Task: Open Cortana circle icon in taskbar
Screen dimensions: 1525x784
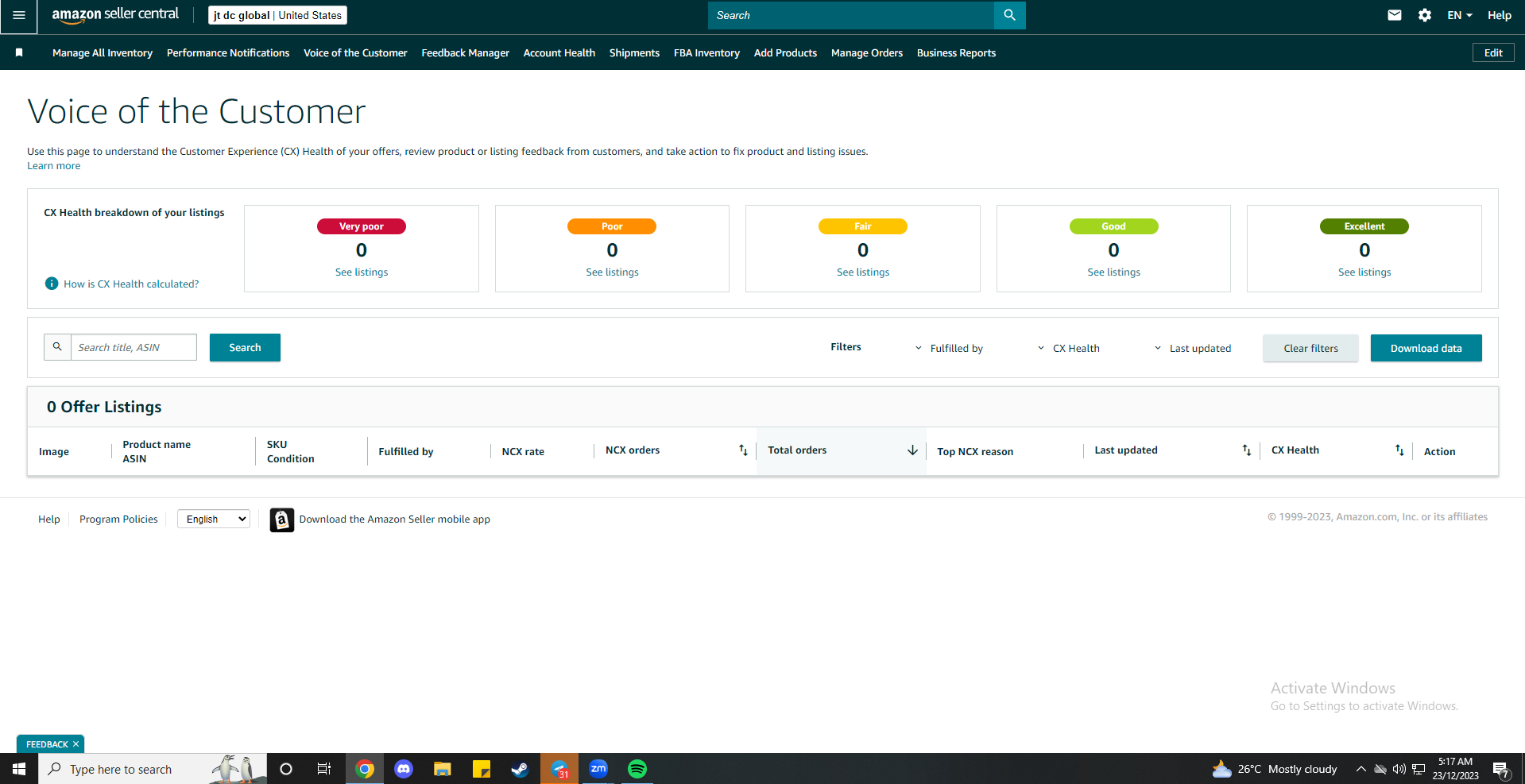Action: click(286, 769)
